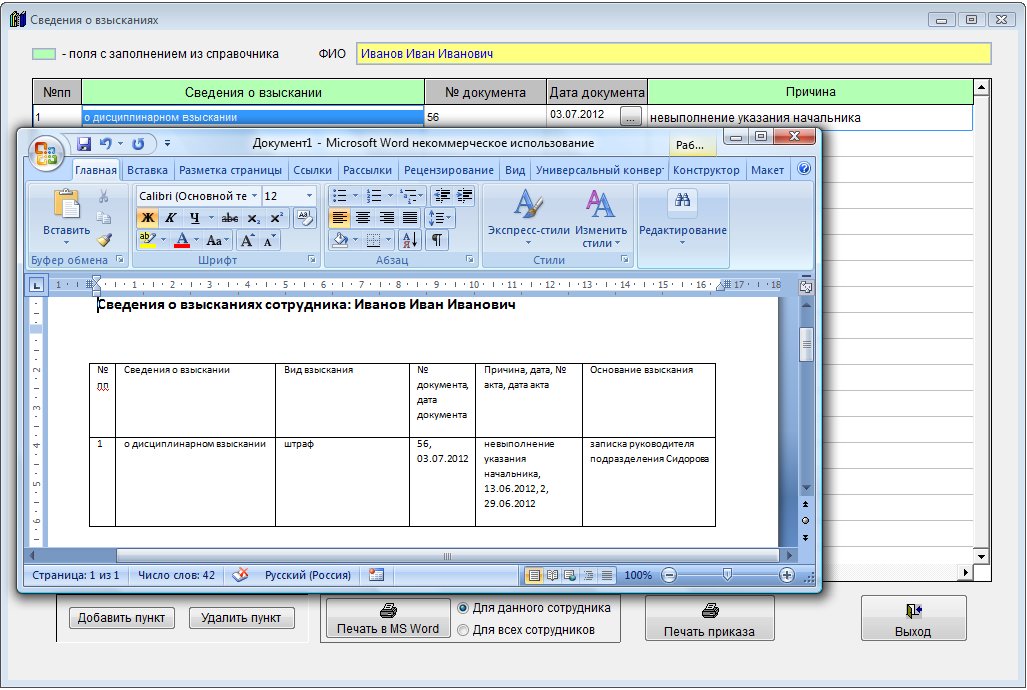
Task: Switch to Print Layout view in status bar
Action: coord(534,576)
